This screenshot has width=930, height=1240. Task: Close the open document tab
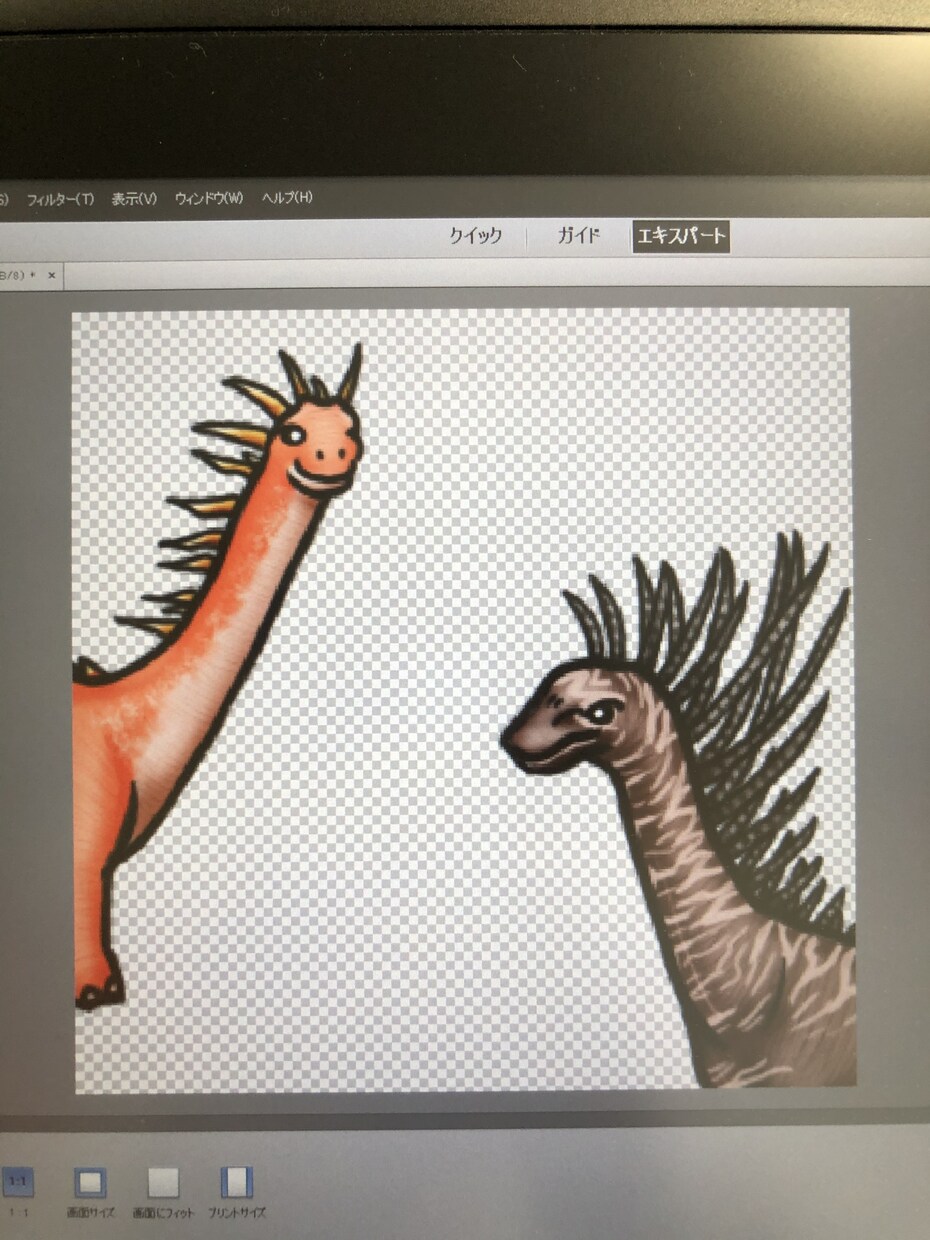pyautogui.click(x=52, y=274)
